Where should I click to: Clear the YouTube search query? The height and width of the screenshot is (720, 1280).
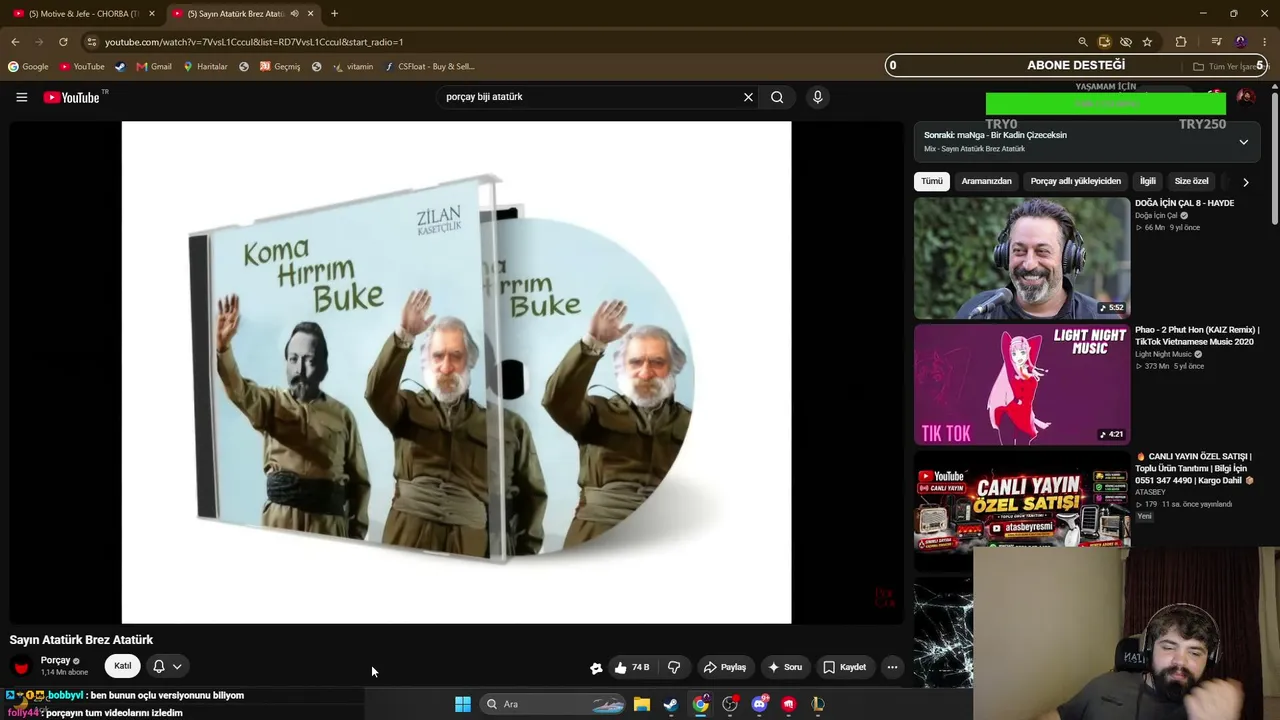click(748, 97)
